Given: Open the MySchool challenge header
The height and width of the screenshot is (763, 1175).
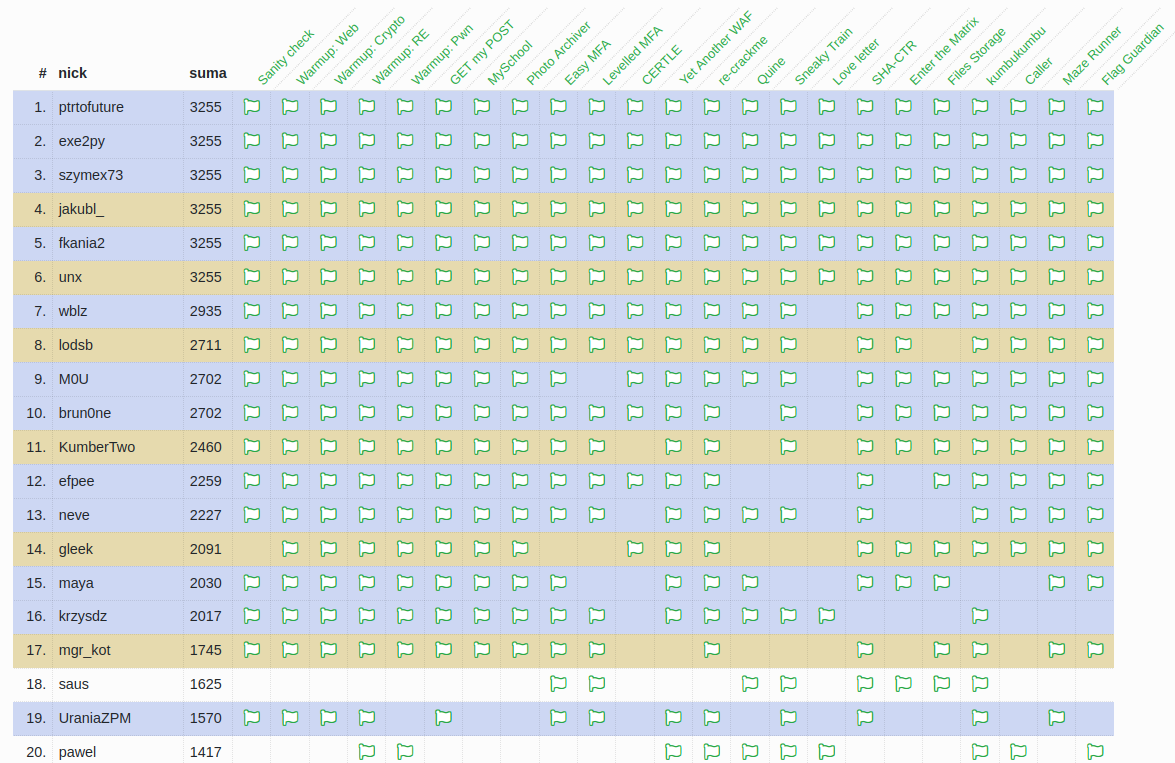Looking at the screenshot, I should coord(510,63).
